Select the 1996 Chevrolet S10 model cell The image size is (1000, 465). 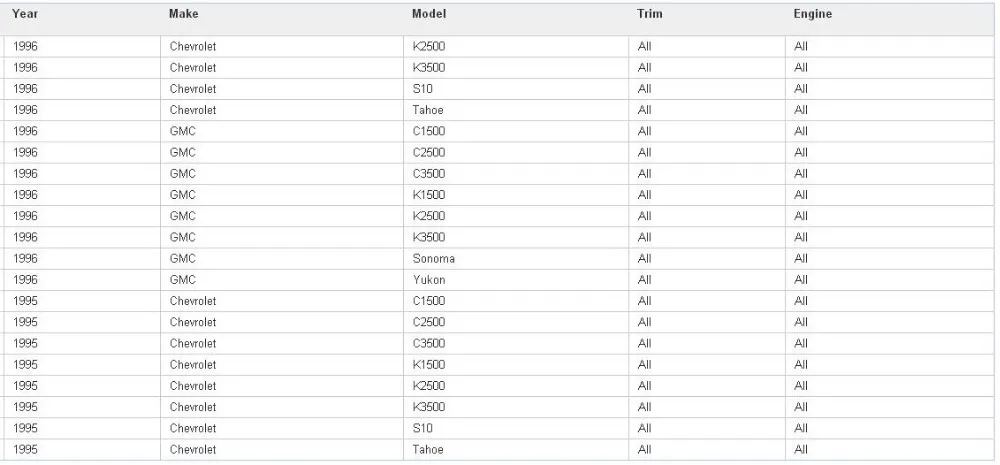422,89
